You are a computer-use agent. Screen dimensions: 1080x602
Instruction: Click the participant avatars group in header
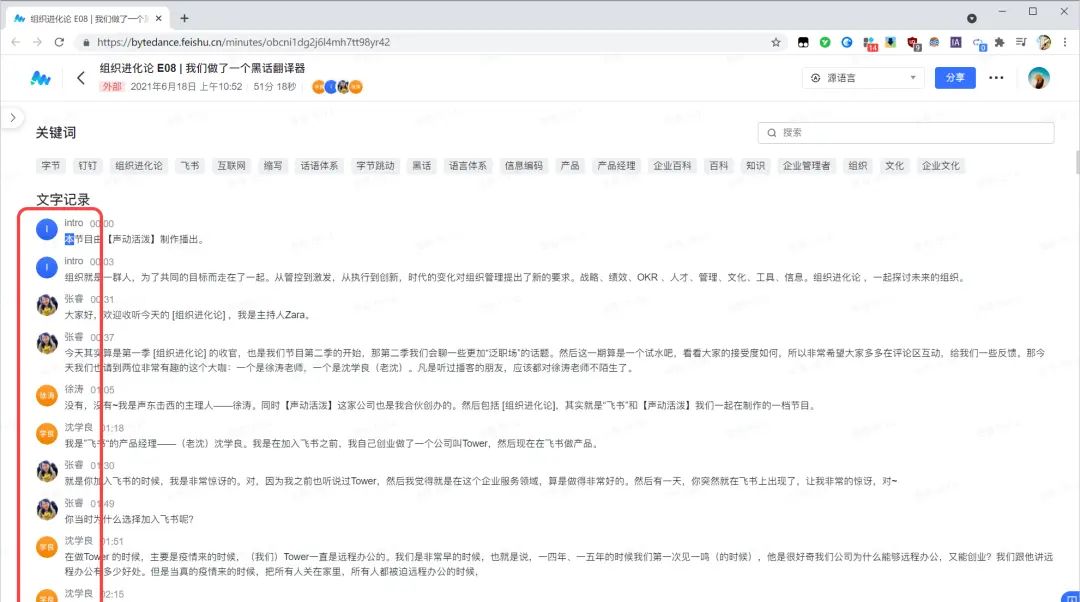coord(337,87)
